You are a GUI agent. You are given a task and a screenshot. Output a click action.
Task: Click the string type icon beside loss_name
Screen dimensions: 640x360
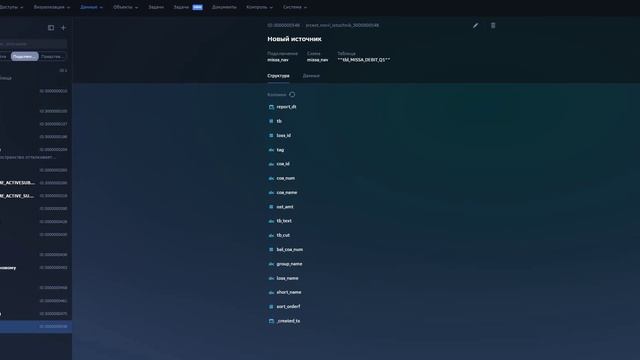click(x=271, y=278)
